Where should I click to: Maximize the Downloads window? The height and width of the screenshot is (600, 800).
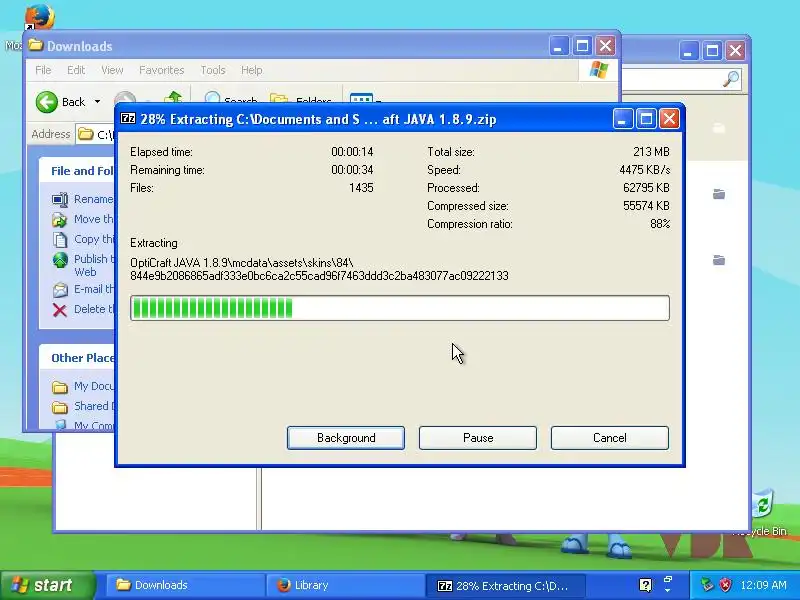pyautogui.click(x=582, y=46)
